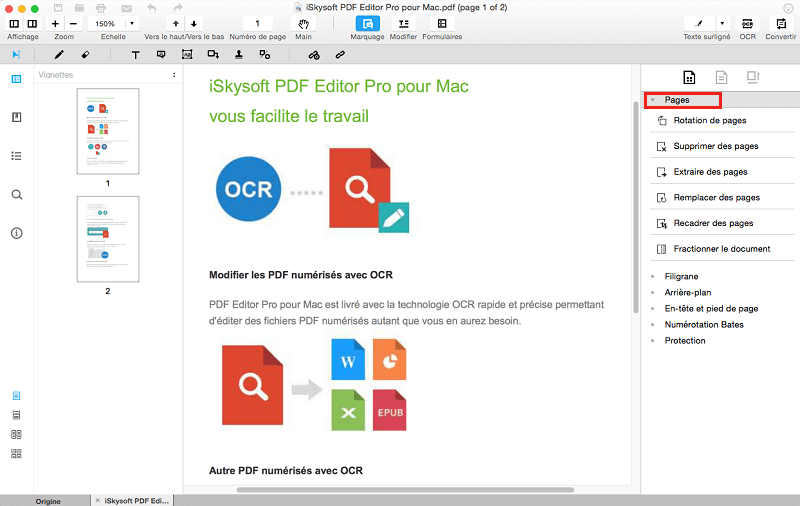Viewport: 800px width, 506px height.
Task: Expand the Filigrane section
Action: [x=653, y=276]
